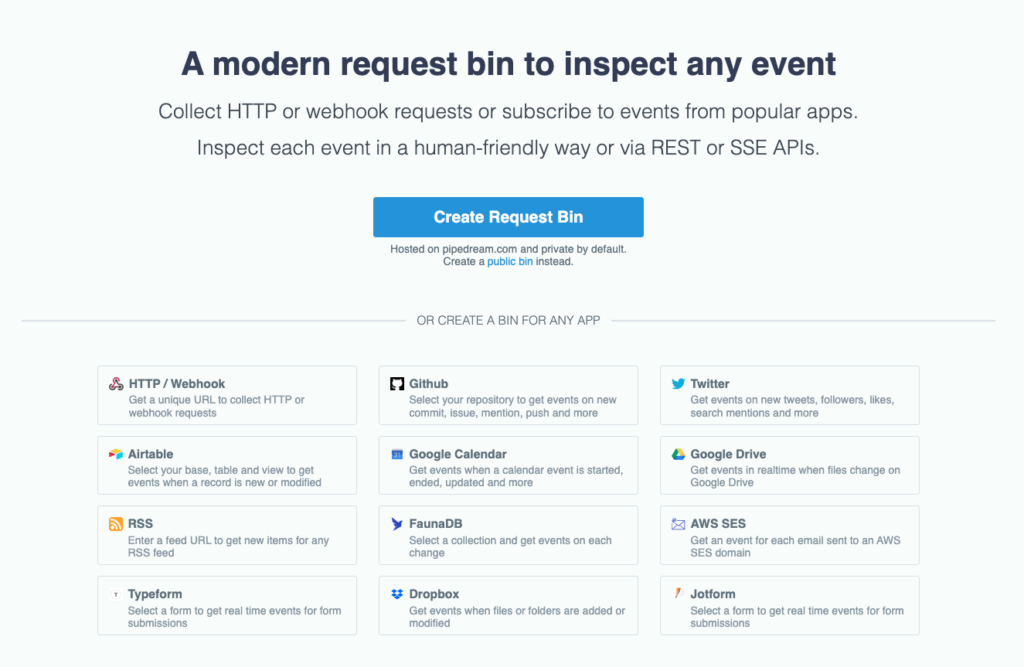Click the HTTP / Webhook logo icon

tap(116, 384)
